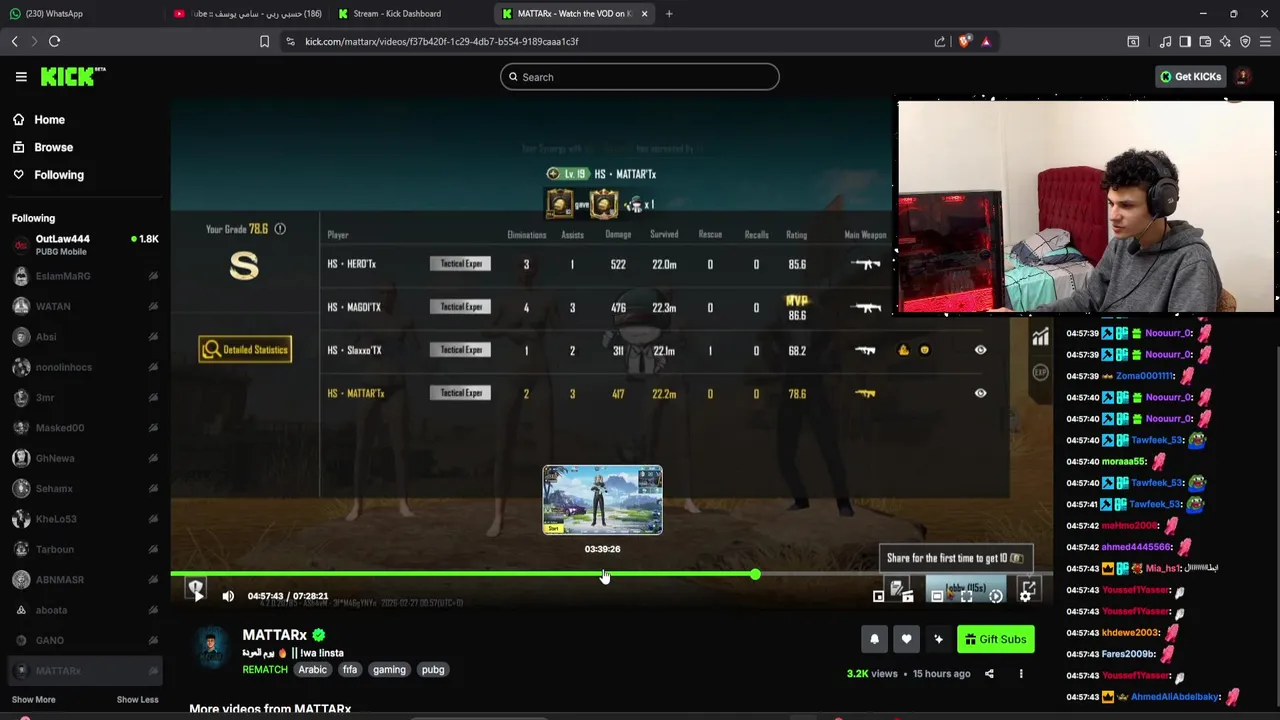1280x720 pixels.
Task: Toggle follow heart for MATTARx
Action: pos(906,639)
